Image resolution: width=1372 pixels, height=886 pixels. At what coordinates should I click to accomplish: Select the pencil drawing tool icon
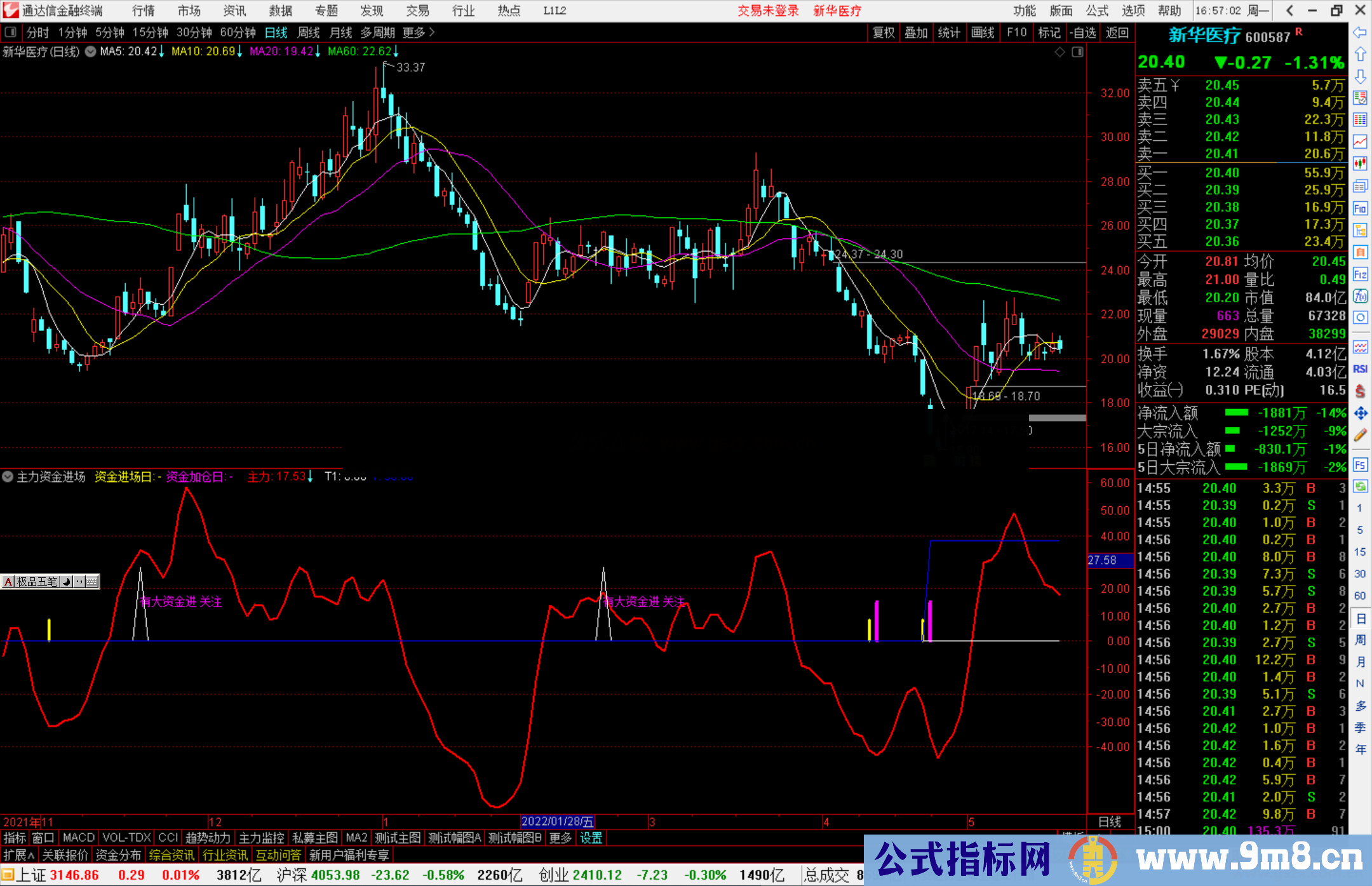(1360, 435)
